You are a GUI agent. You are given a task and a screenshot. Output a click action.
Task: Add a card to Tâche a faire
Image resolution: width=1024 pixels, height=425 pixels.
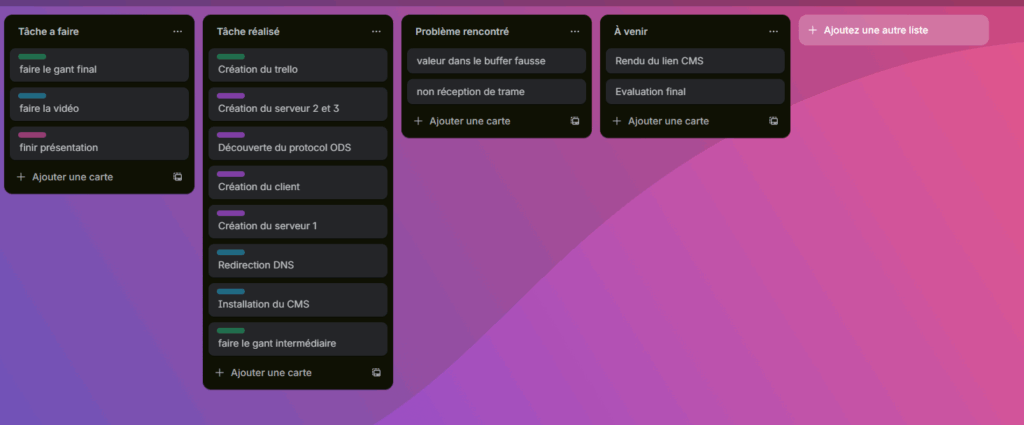click(x=72, y=177)
